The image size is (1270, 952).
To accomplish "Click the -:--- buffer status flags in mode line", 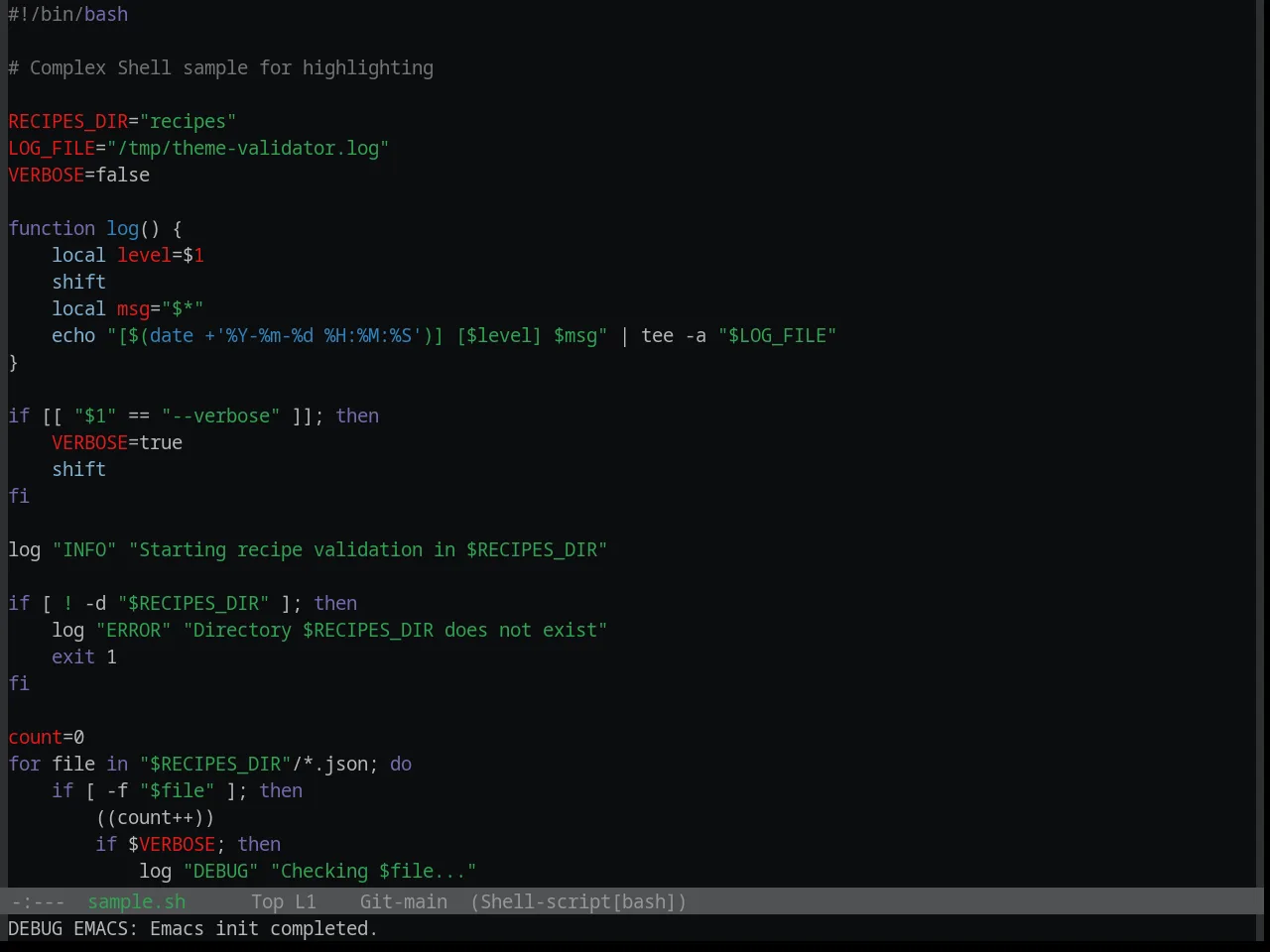I will 38,901.
